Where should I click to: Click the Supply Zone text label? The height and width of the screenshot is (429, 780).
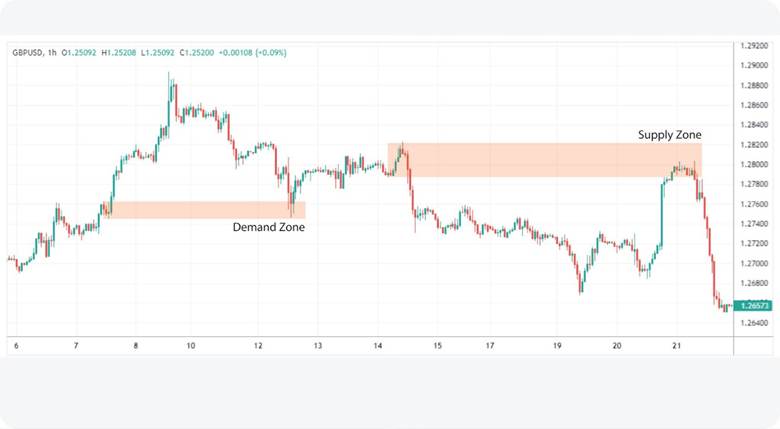670,134
